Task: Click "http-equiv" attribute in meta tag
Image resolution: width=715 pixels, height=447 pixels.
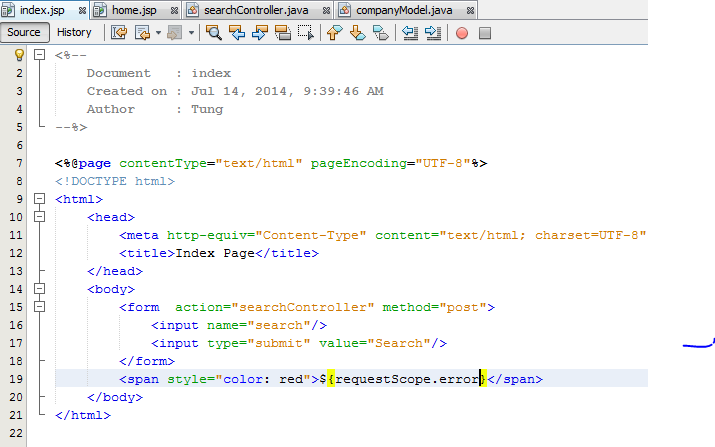Action: 207,235
